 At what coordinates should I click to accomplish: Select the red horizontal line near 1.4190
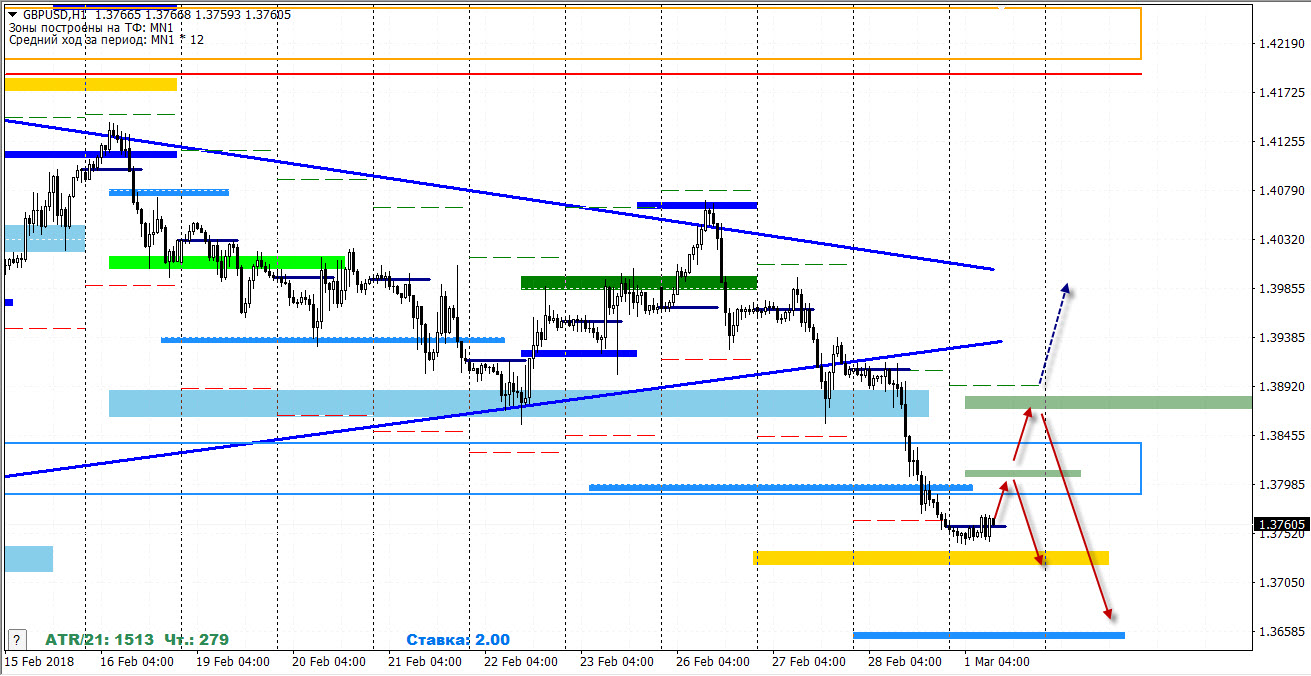pyautogui.click(x=600, y=74)
